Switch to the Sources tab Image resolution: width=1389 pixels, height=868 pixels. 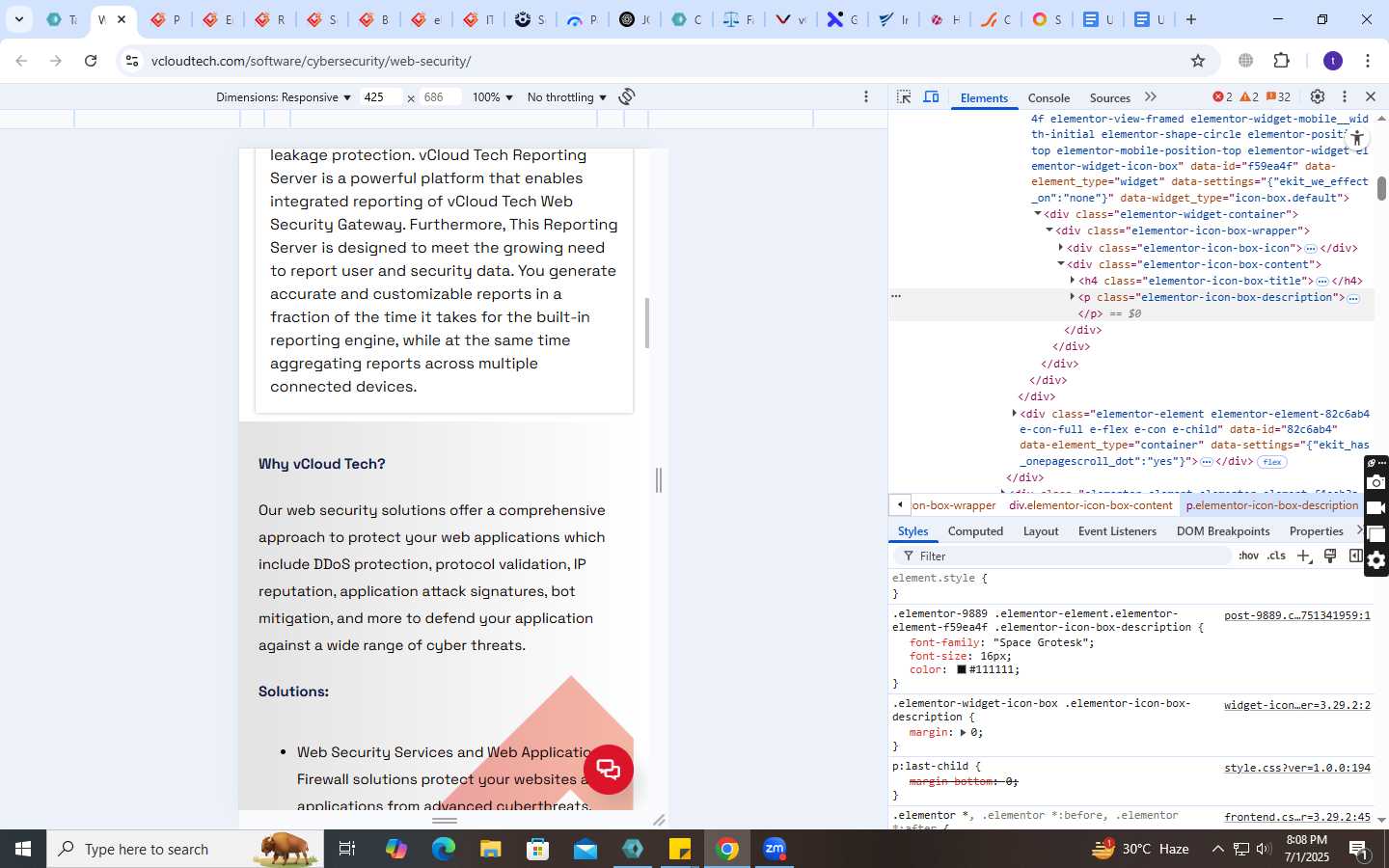(x=1109, y=97)
